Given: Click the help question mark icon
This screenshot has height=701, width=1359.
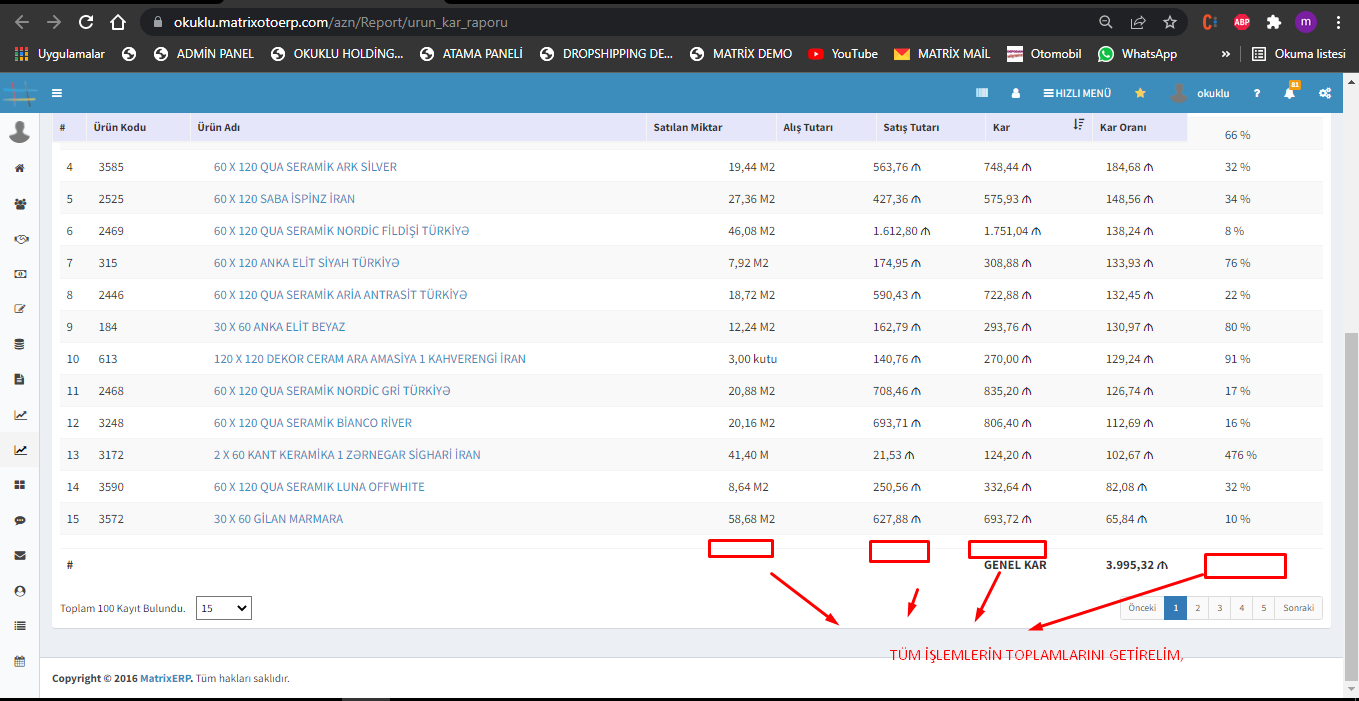Looking at the screenshot, I should pos(1257,93).
